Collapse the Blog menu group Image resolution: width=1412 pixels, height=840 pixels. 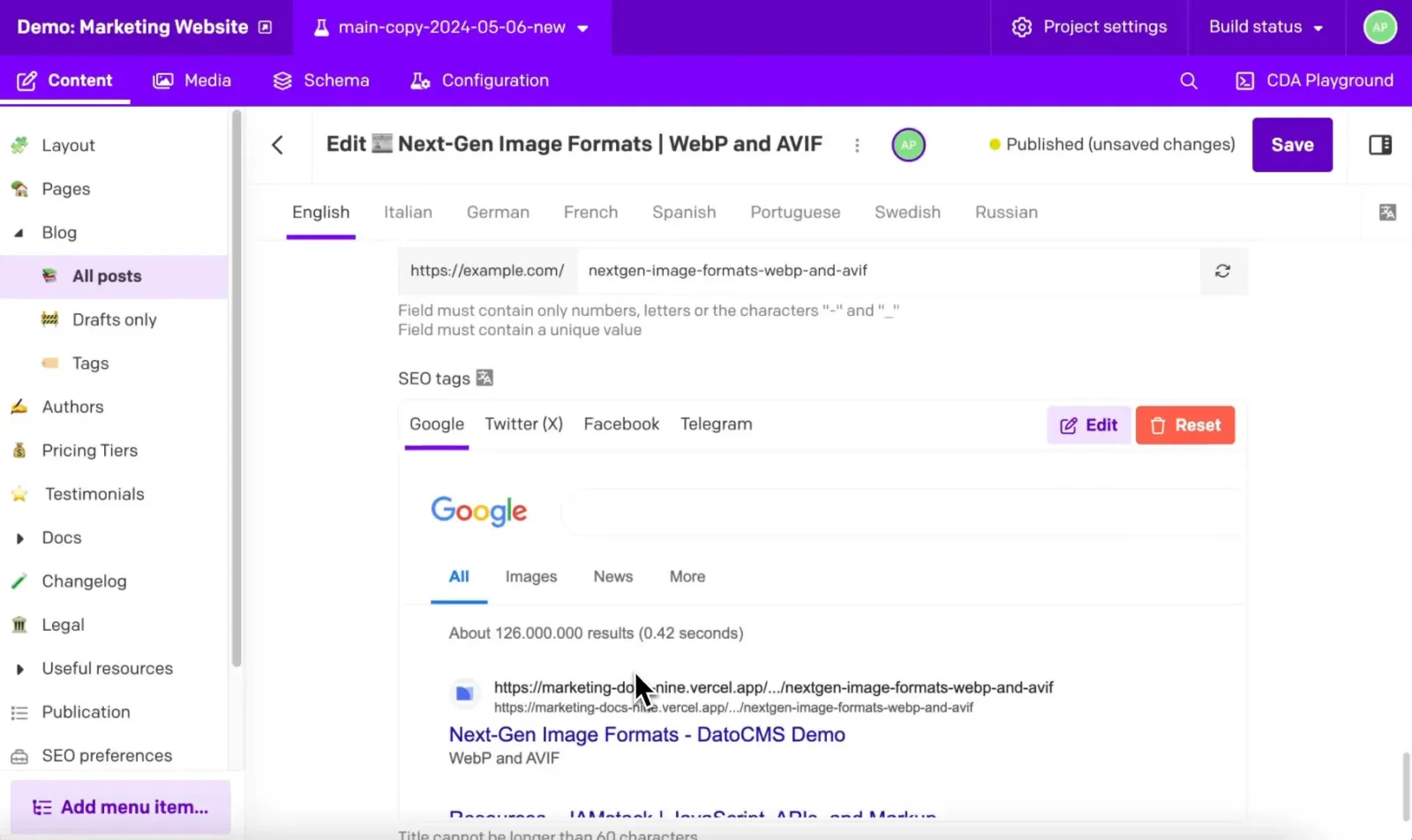tap(19, 233)
